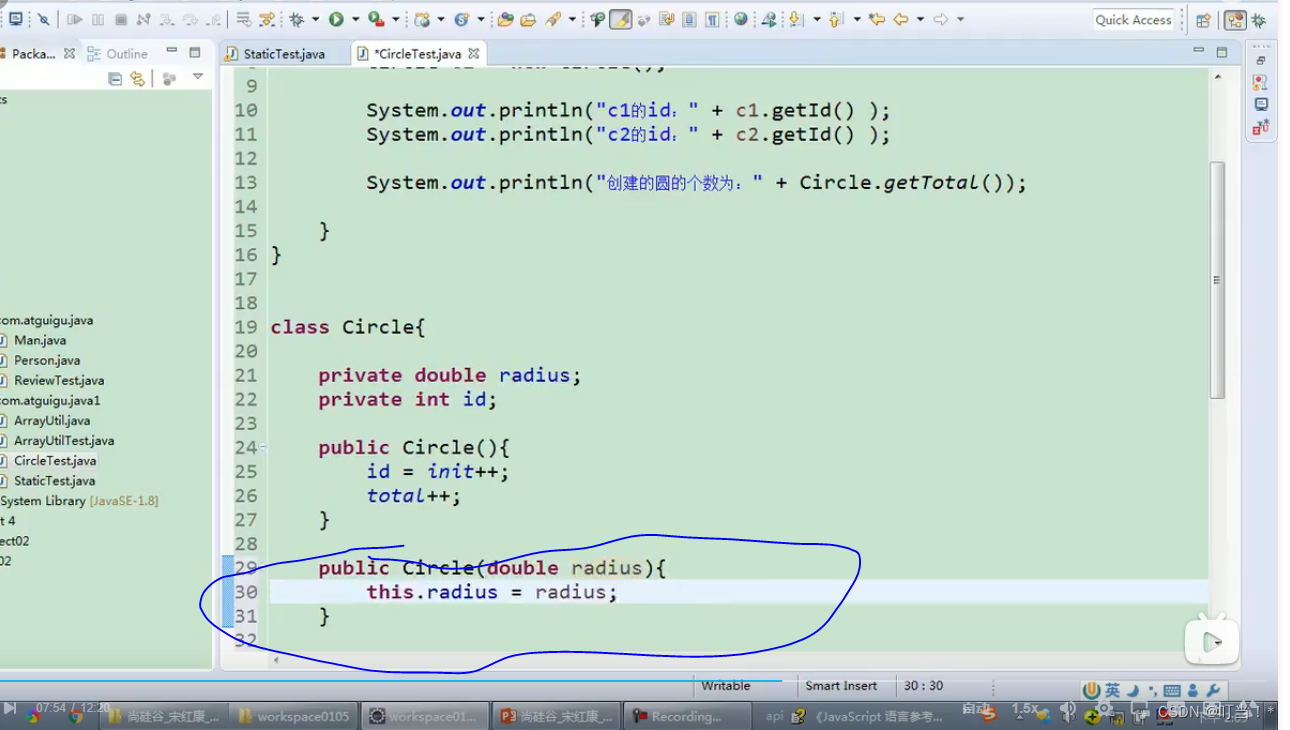Open the Next Annotation dropdown arrow
The width and height of the screenshot is (1290, 730).
tap(816, 19)
